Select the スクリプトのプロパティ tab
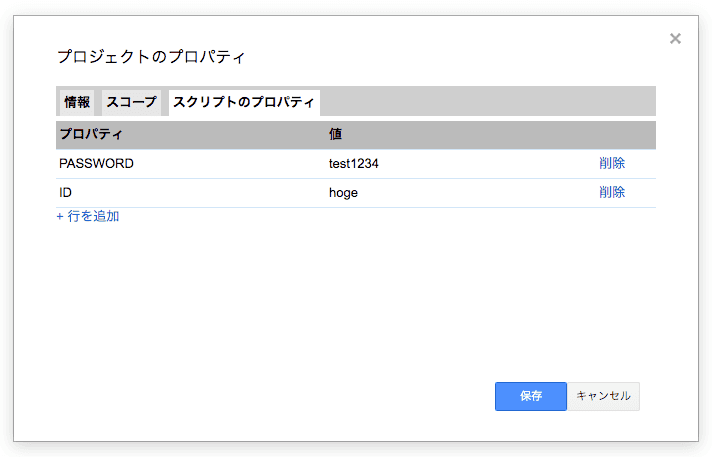This screenshot has width=712, height=457. point(243,102)
